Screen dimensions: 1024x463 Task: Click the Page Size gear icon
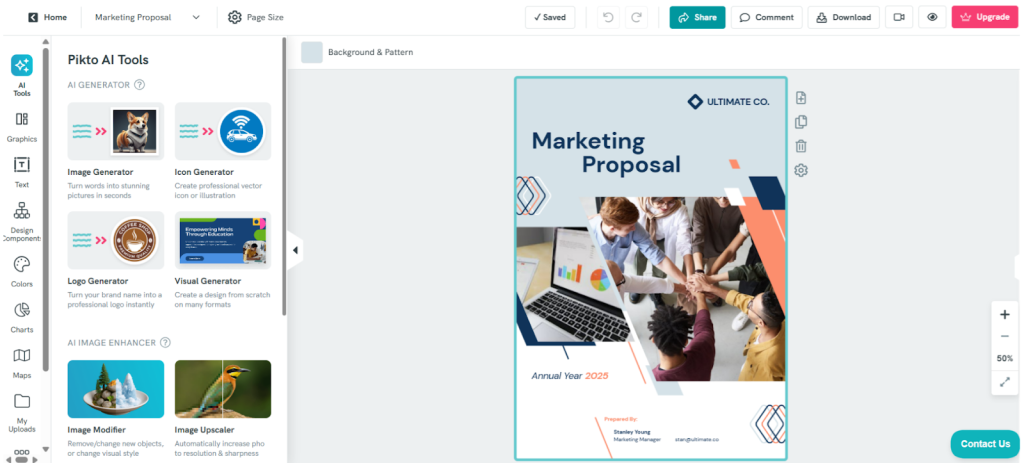[234, 18]
